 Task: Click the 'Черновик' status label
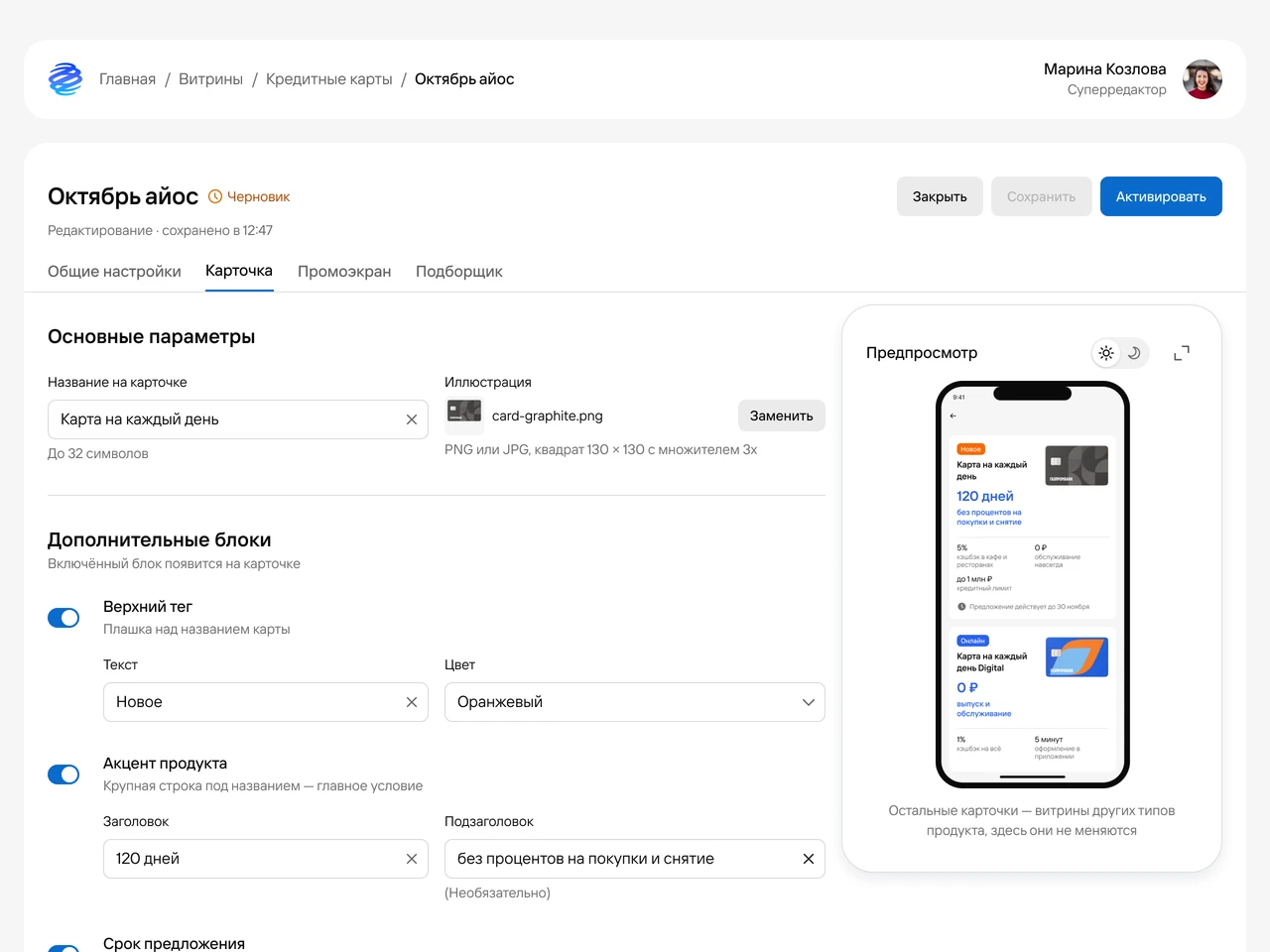(258, 196)
